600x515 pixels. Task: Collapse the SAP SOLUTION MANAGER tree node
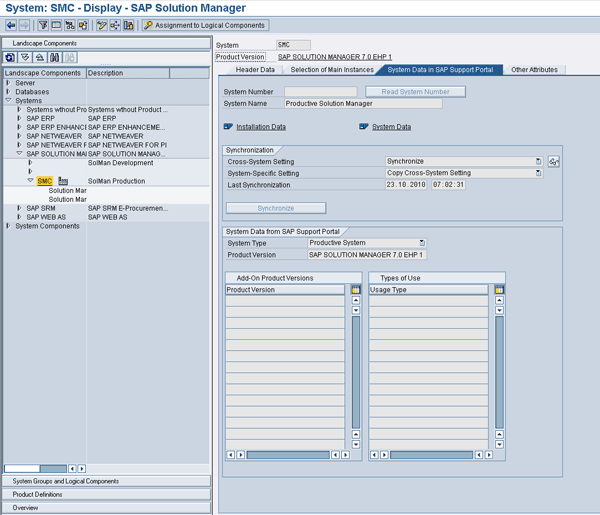point(19,154)
